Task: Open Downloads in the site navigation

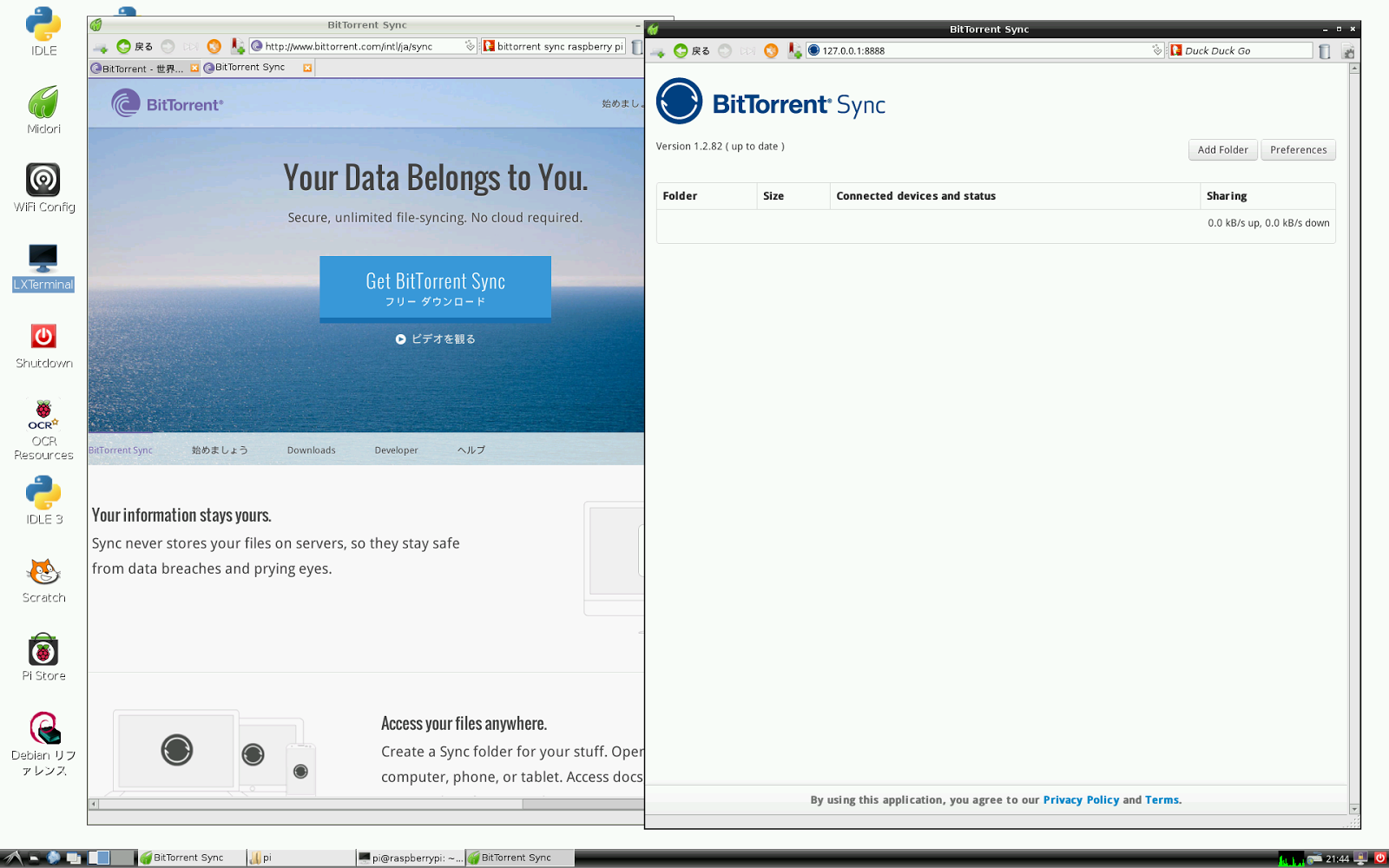Action: [x=311, y=450]
